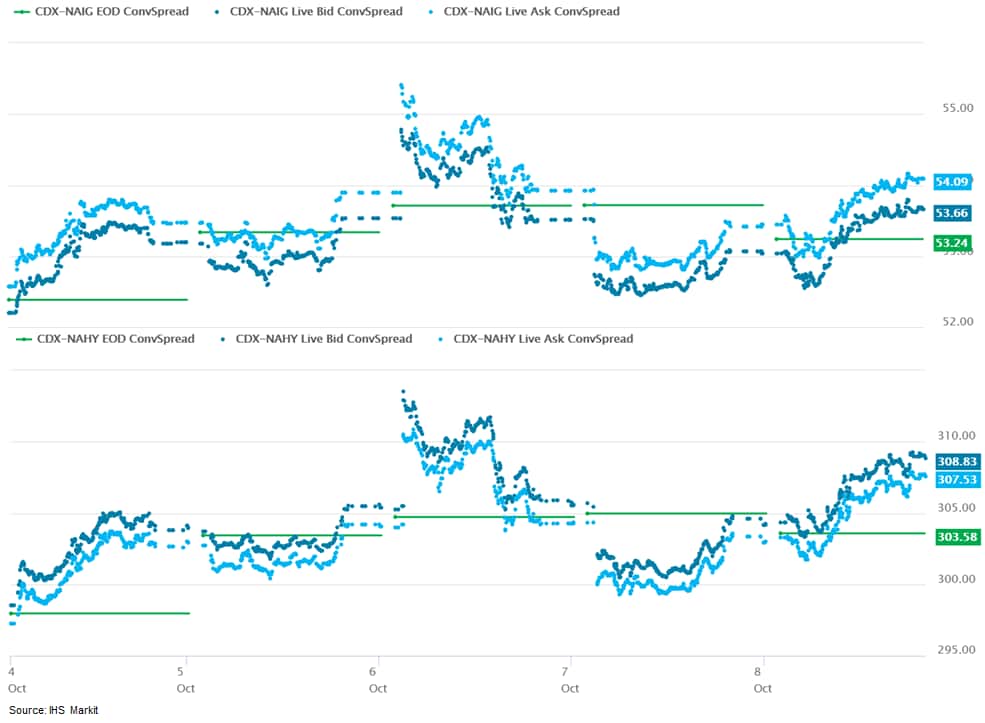Click the light-blue 54.09 value badge
The image size is (985, 723).
pos(951,182)
